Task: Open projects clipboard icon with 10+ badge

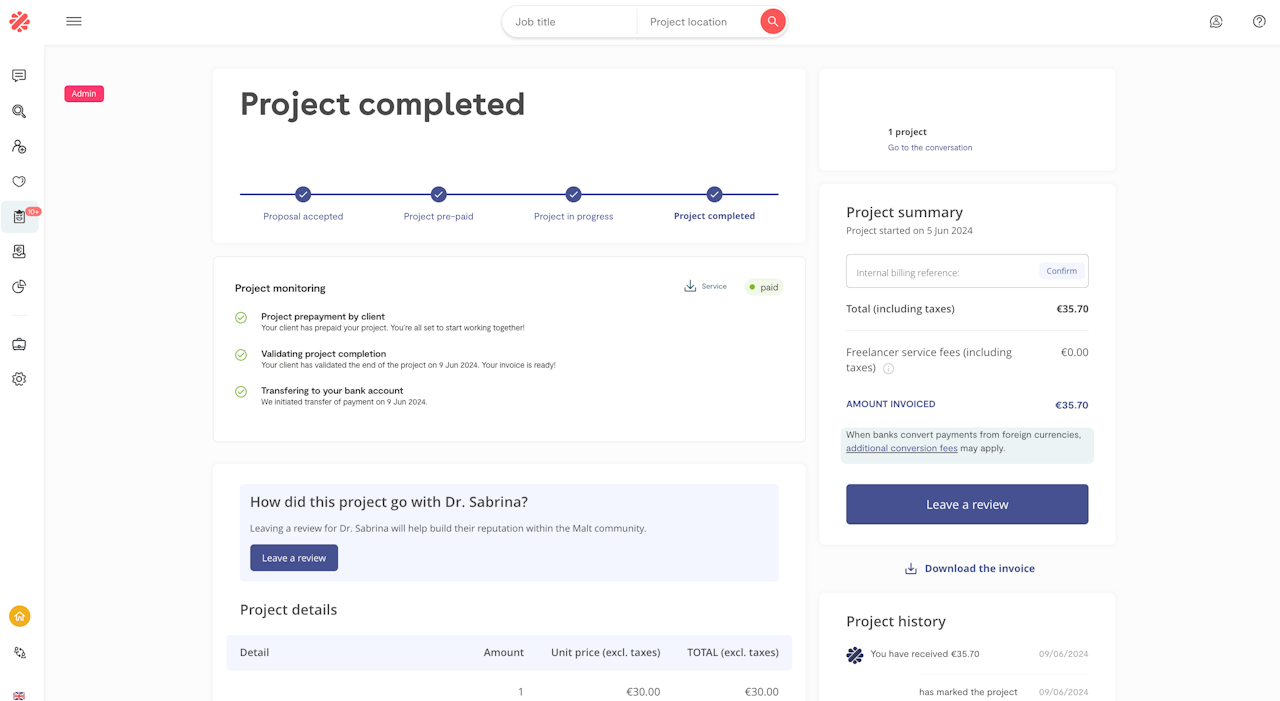Action: pyautogui.click(x=19, y=217)
